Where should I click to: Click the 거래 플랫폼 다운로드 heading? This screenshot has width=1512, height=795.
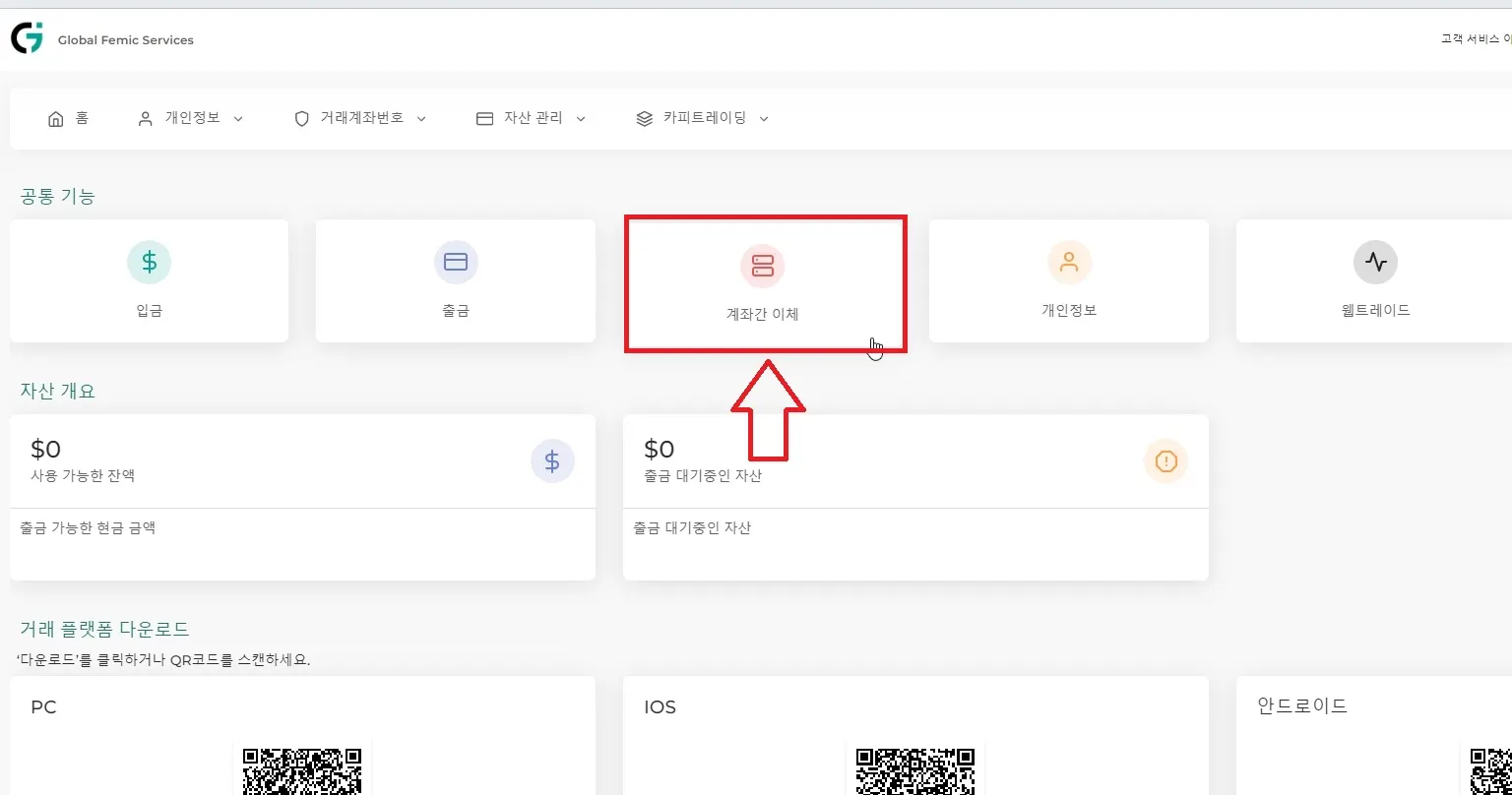(104, 629)
